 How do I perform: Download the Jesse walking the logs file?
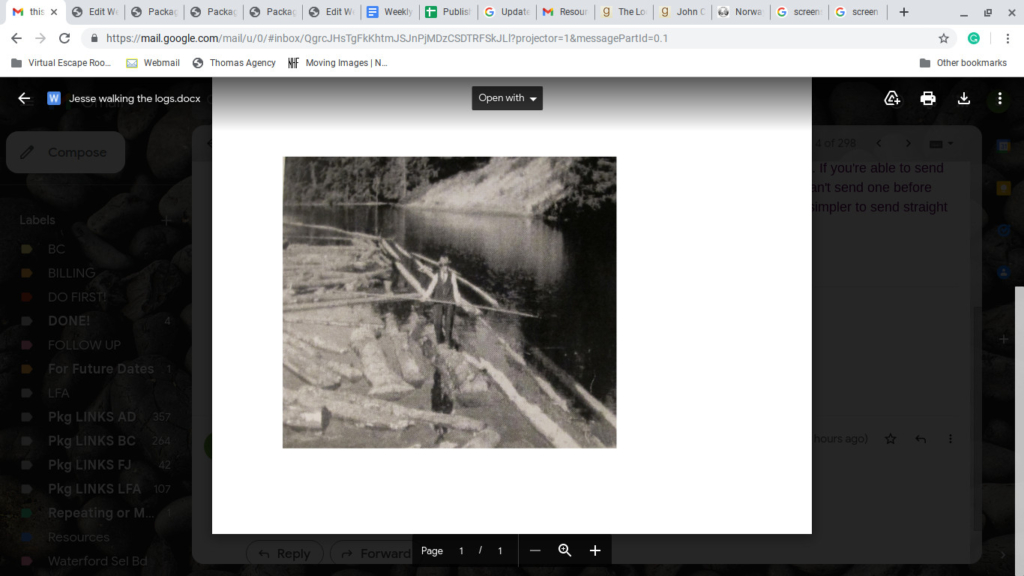coord(964,98)
